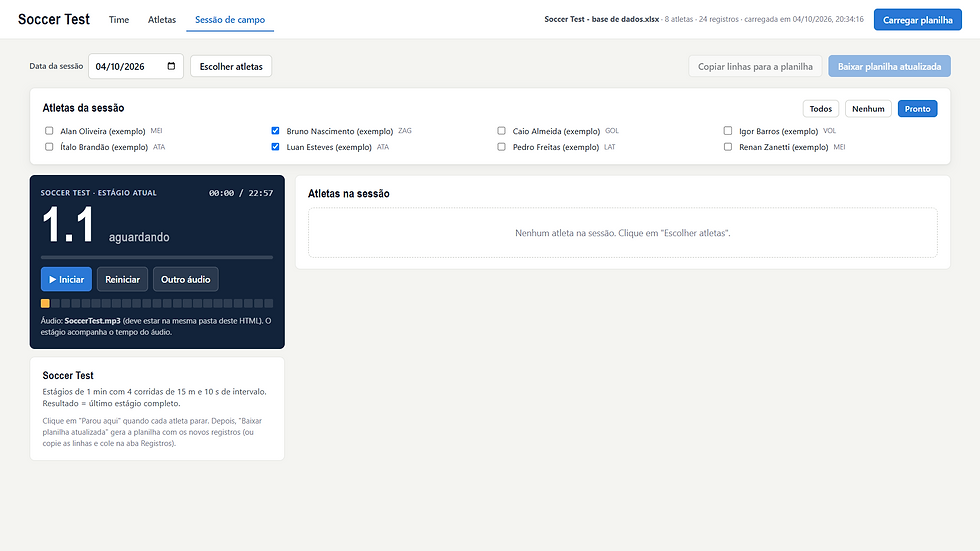Deselect all athletes with Nenhum
This screenshot has height=551, width=980.
(868, 109)
